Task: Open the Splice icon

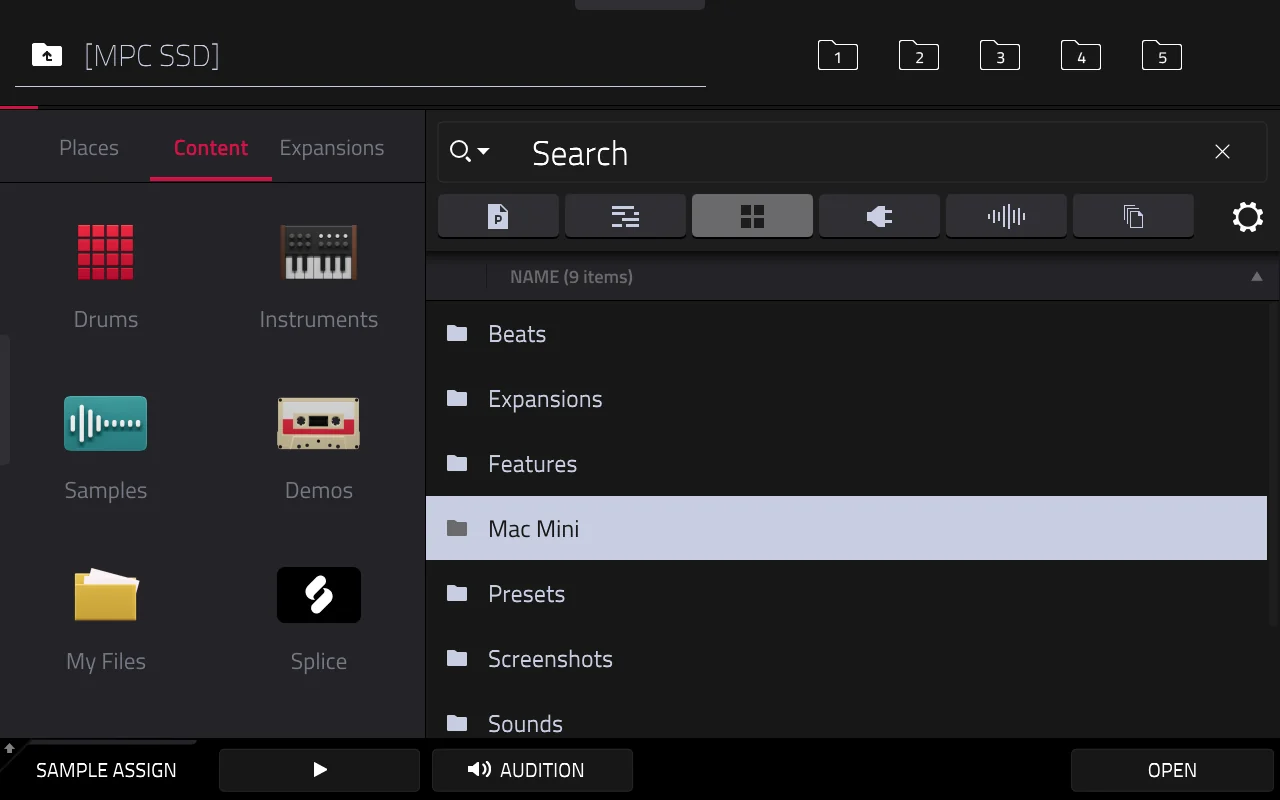Action: coord(319,594)
